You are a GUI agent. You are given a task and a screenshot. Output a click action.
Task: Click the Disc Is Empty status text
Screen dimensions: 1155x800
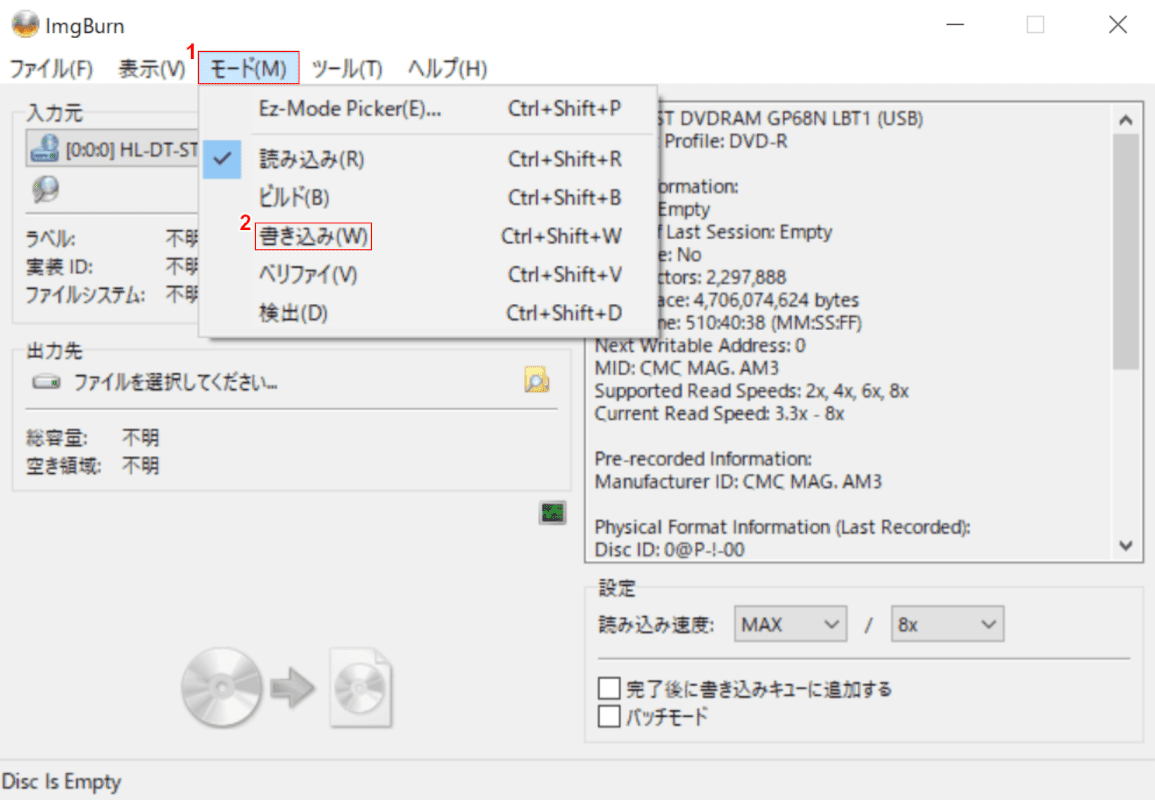62,782
